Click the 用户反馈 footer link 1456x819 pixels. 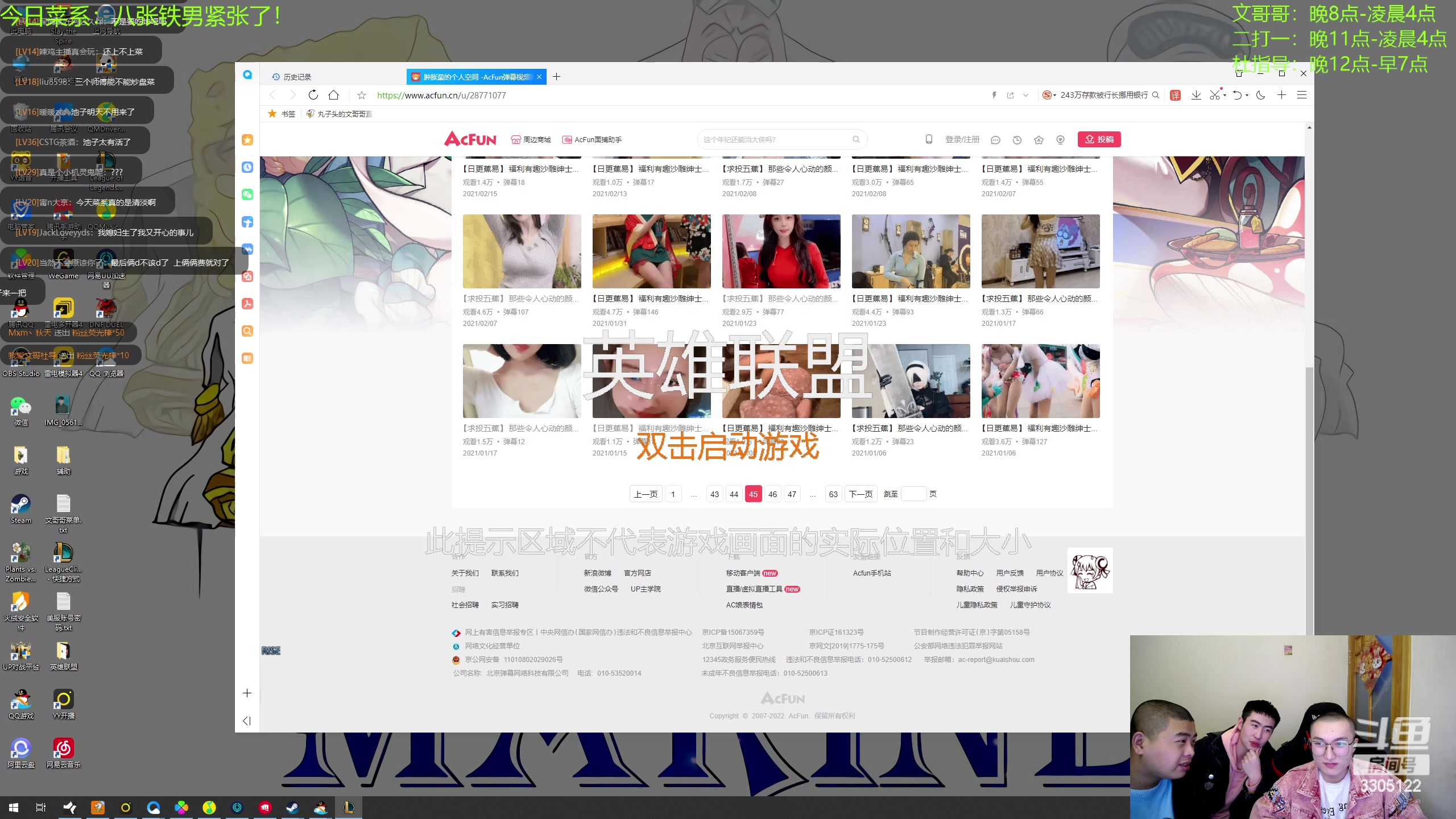click(1010, 573)
